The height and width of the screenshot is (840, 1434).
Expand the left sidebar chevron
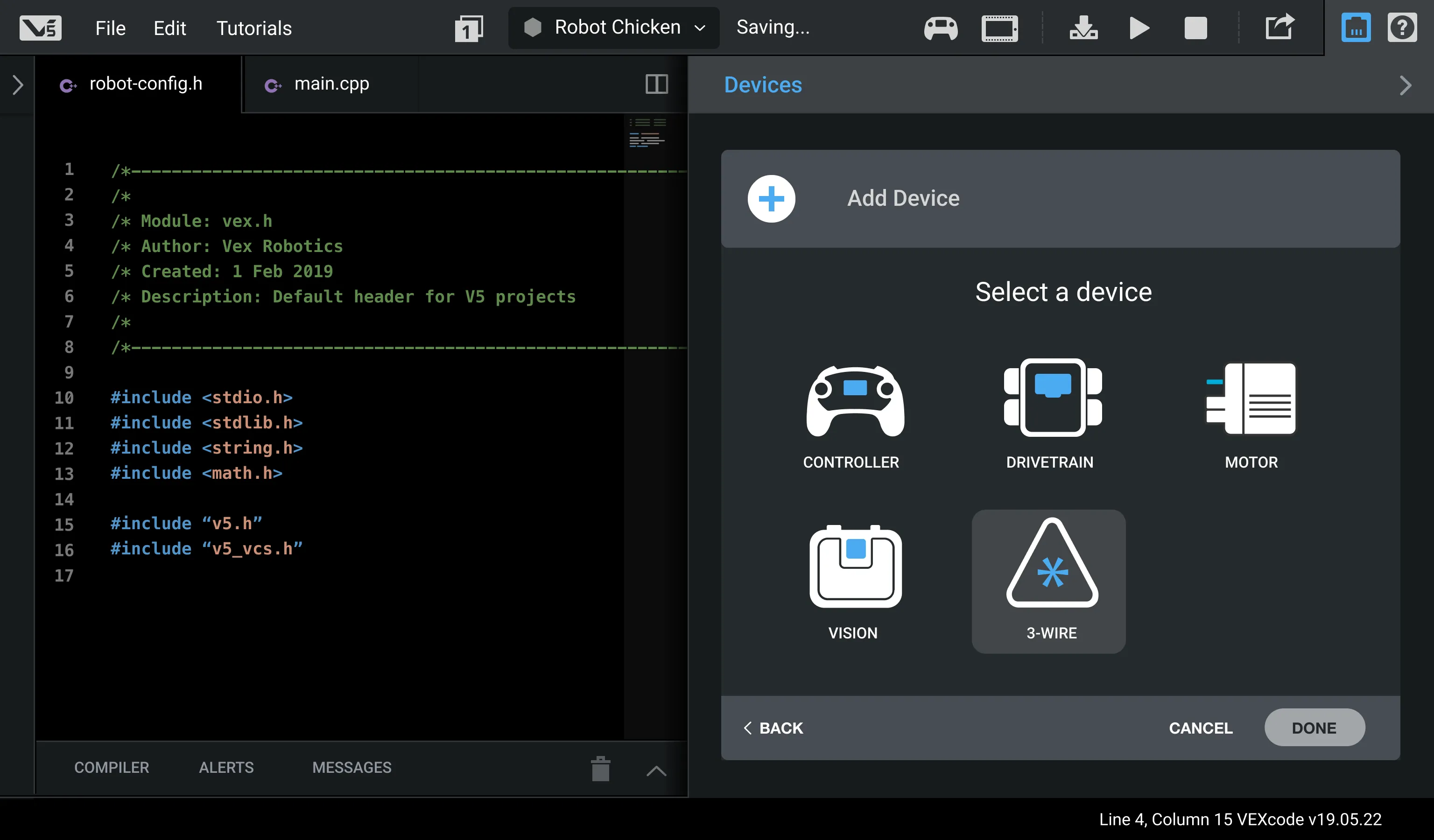pyautogui.click(x=18, y=85)
